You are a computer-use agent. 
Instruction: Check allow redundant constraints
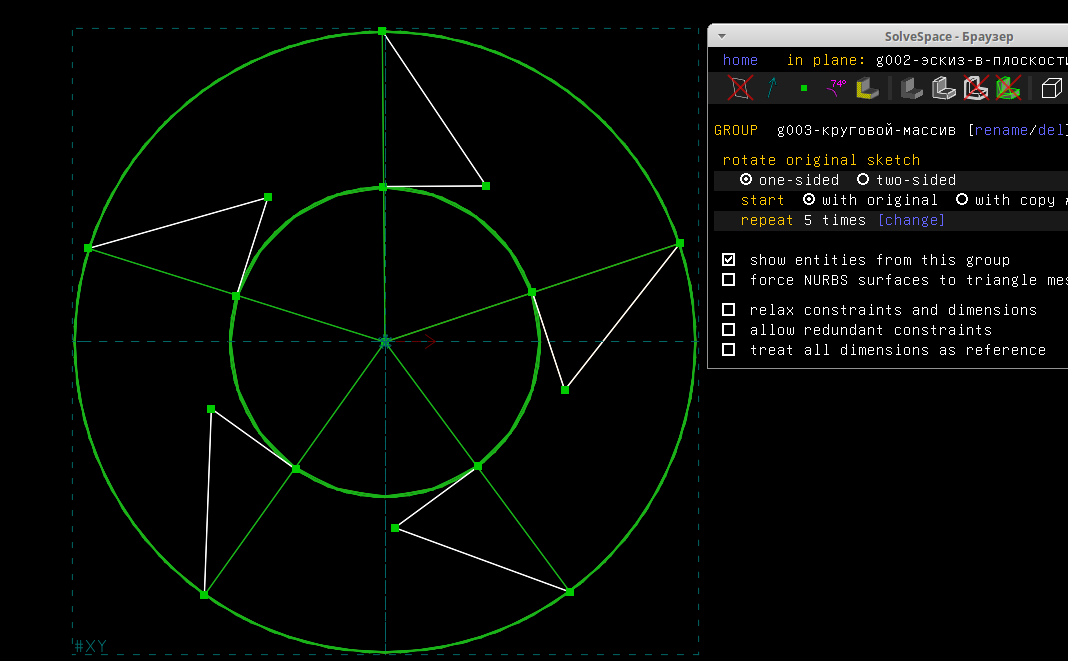pos(729,330)
